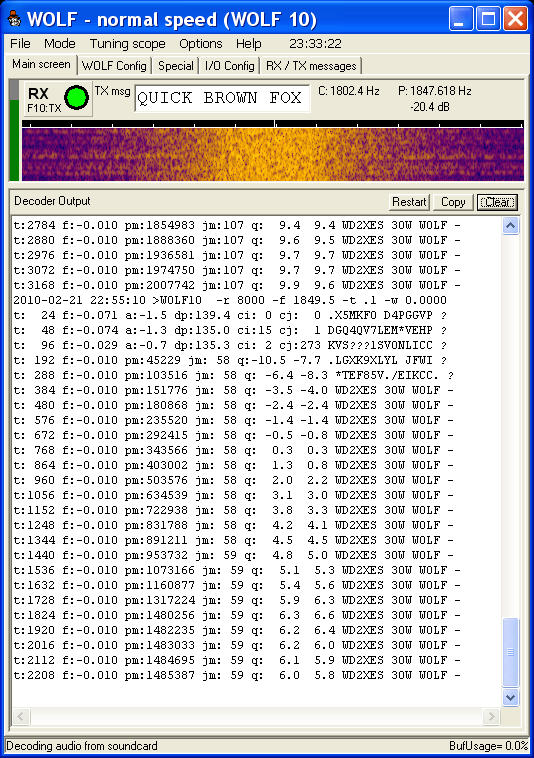Click the tuning scope waterfall display
Image resolution: width=534 pixels, height=758 pixels.
pos(273,154)
